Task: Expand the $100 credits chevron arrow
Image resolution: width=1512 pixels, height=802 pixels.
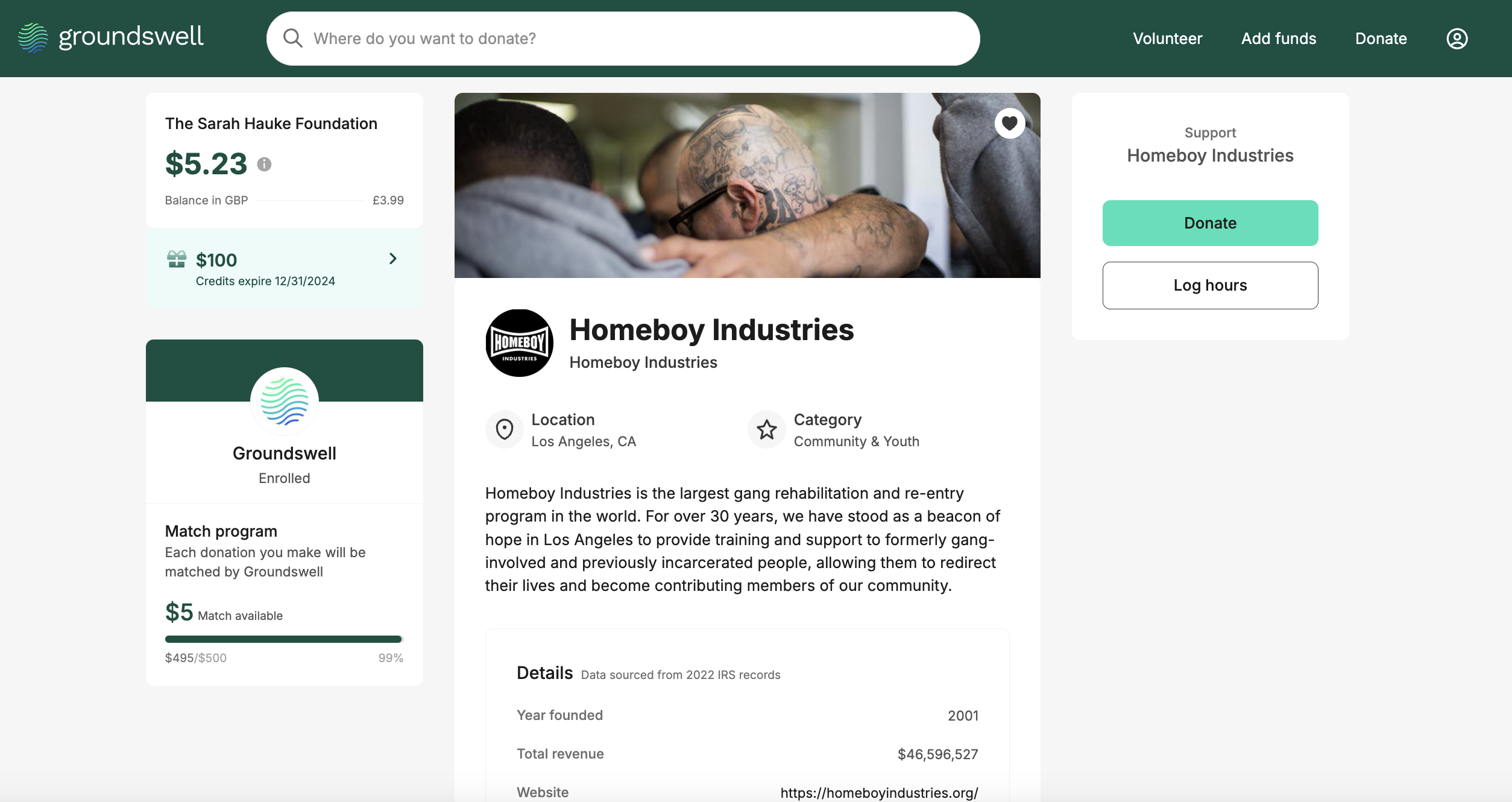Action: [393, 259]
